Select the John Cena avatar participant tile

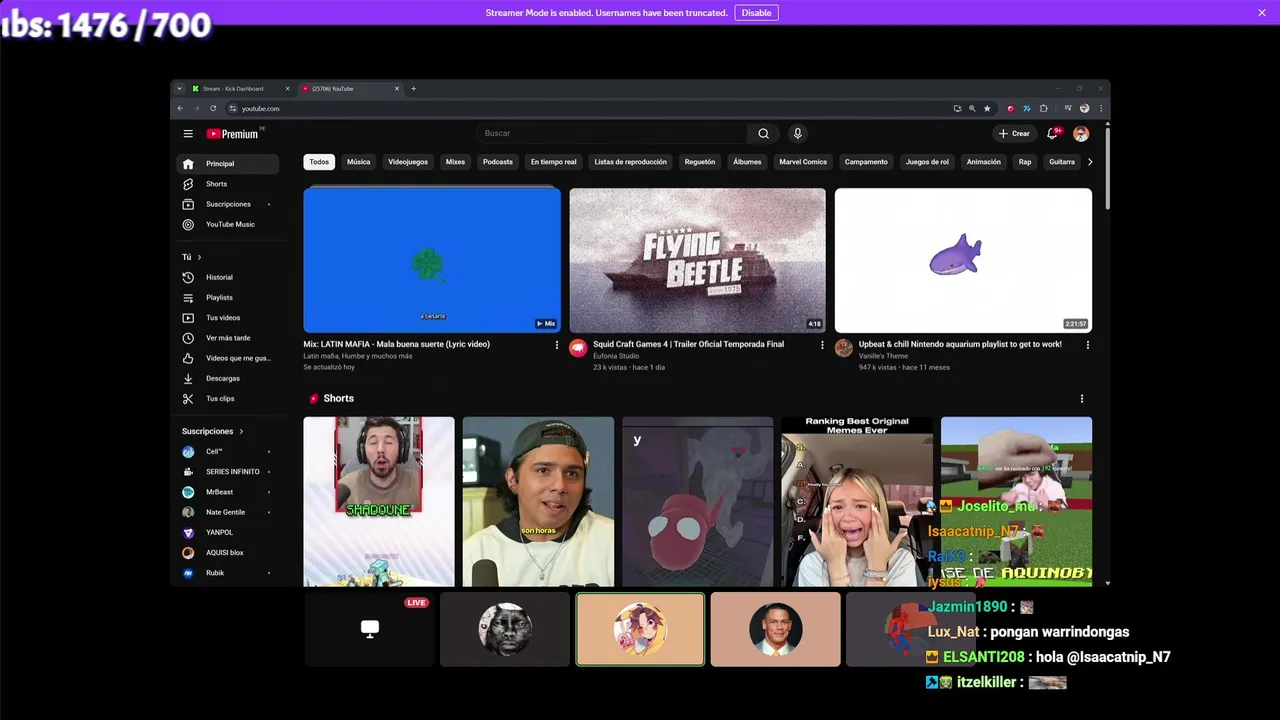(775, 629)
